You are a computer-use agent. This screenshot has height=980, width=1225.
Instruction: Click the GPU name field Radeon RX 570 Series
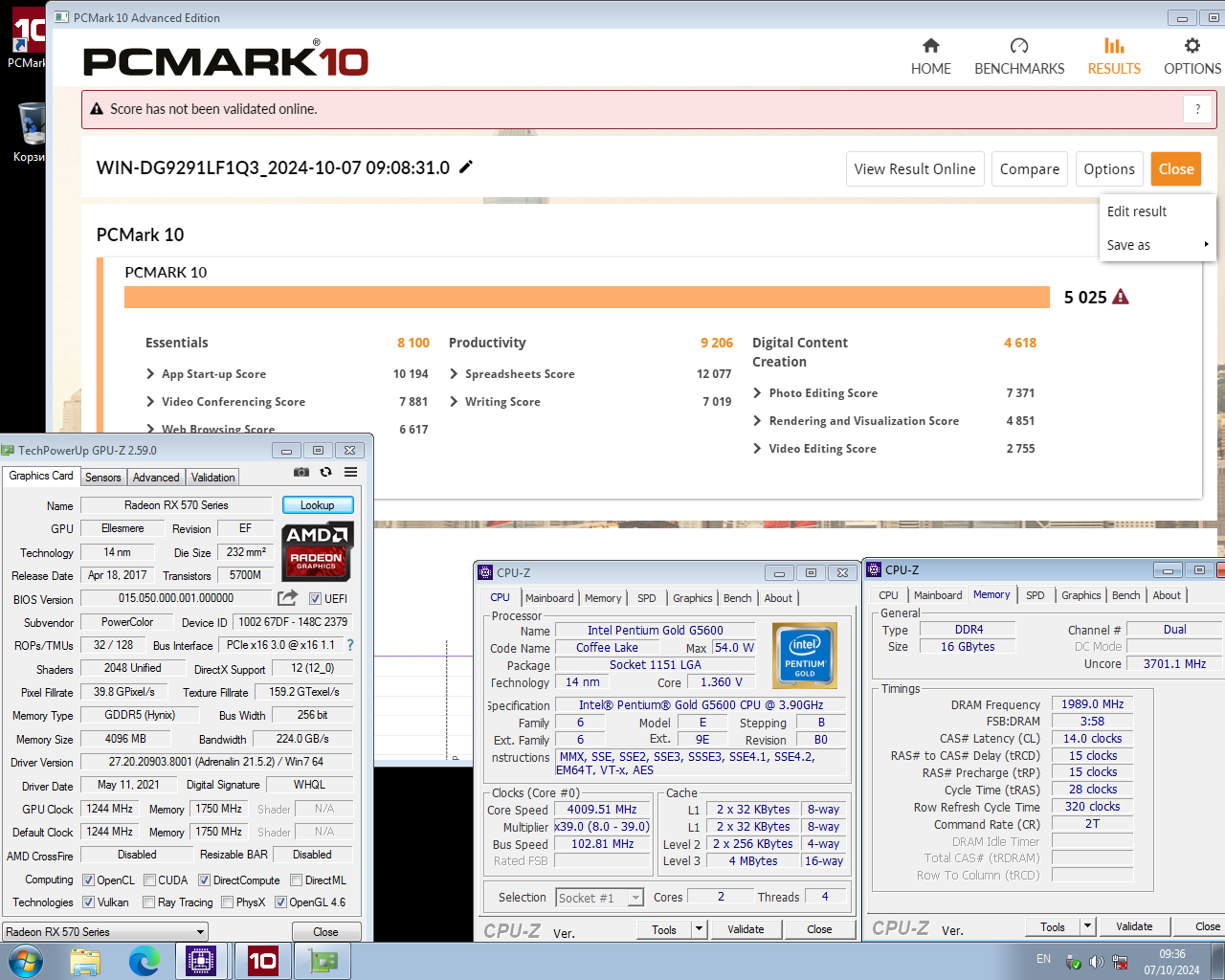[176, 505]
